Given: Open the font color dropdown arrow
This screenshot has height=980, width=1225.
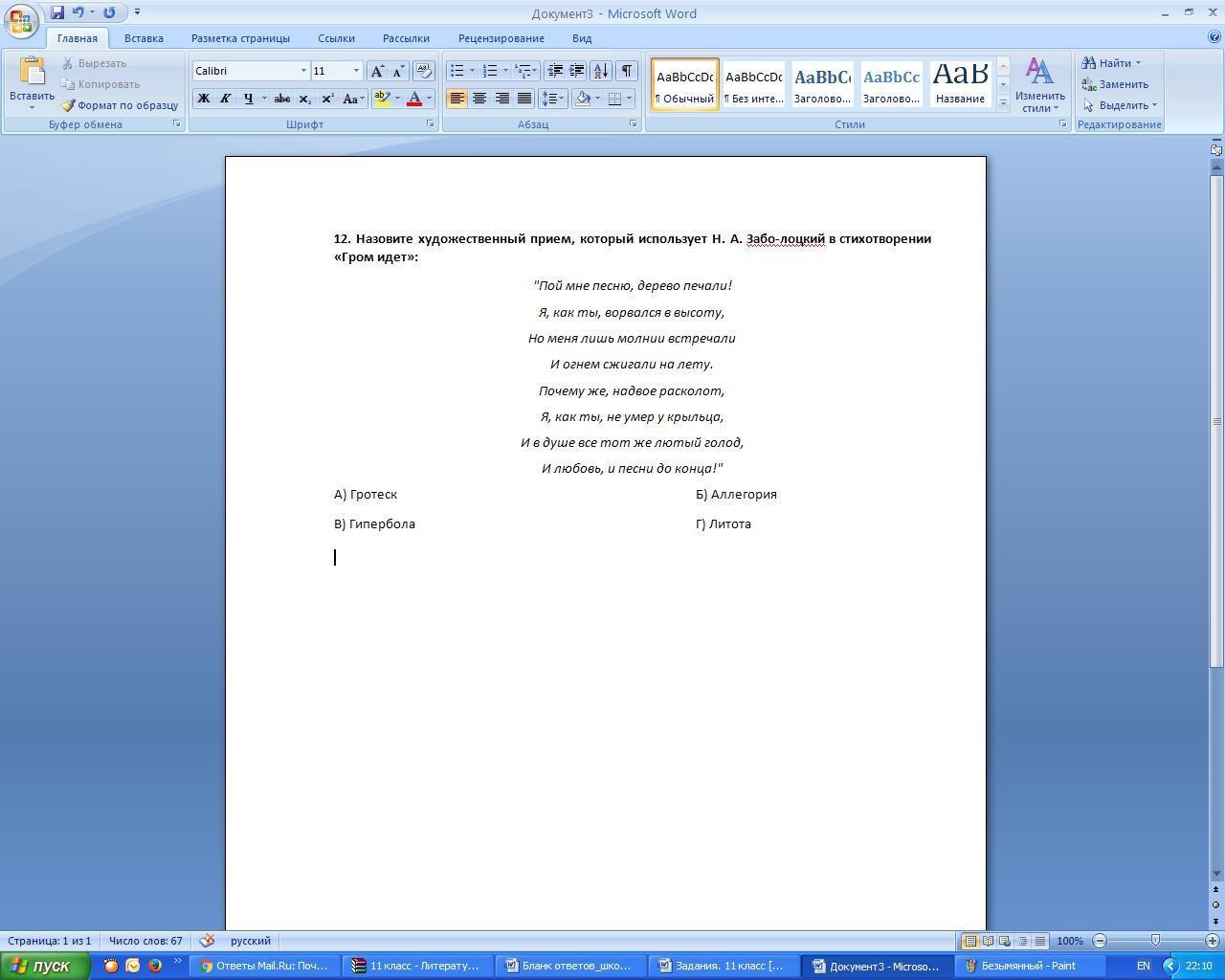Looking at the screenshot, I should 429,99.
